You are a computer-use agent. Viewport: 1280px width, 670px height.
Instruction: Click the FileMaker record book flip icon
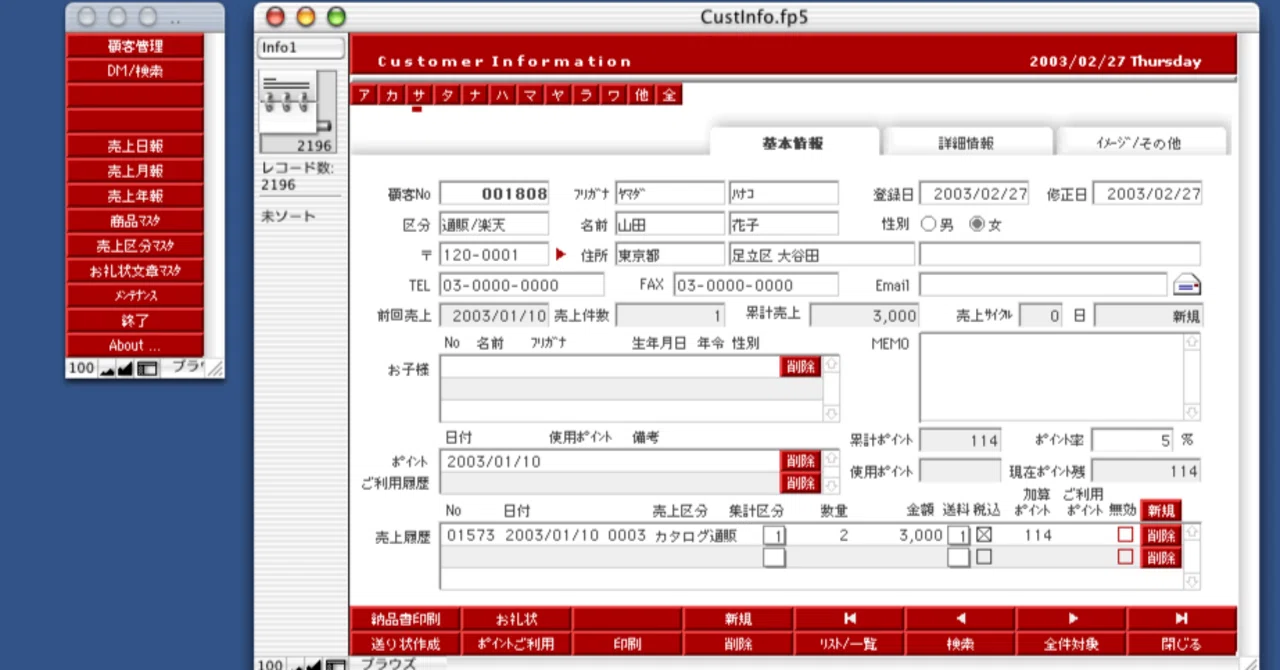pyautogui.click(x=297, y=103)
